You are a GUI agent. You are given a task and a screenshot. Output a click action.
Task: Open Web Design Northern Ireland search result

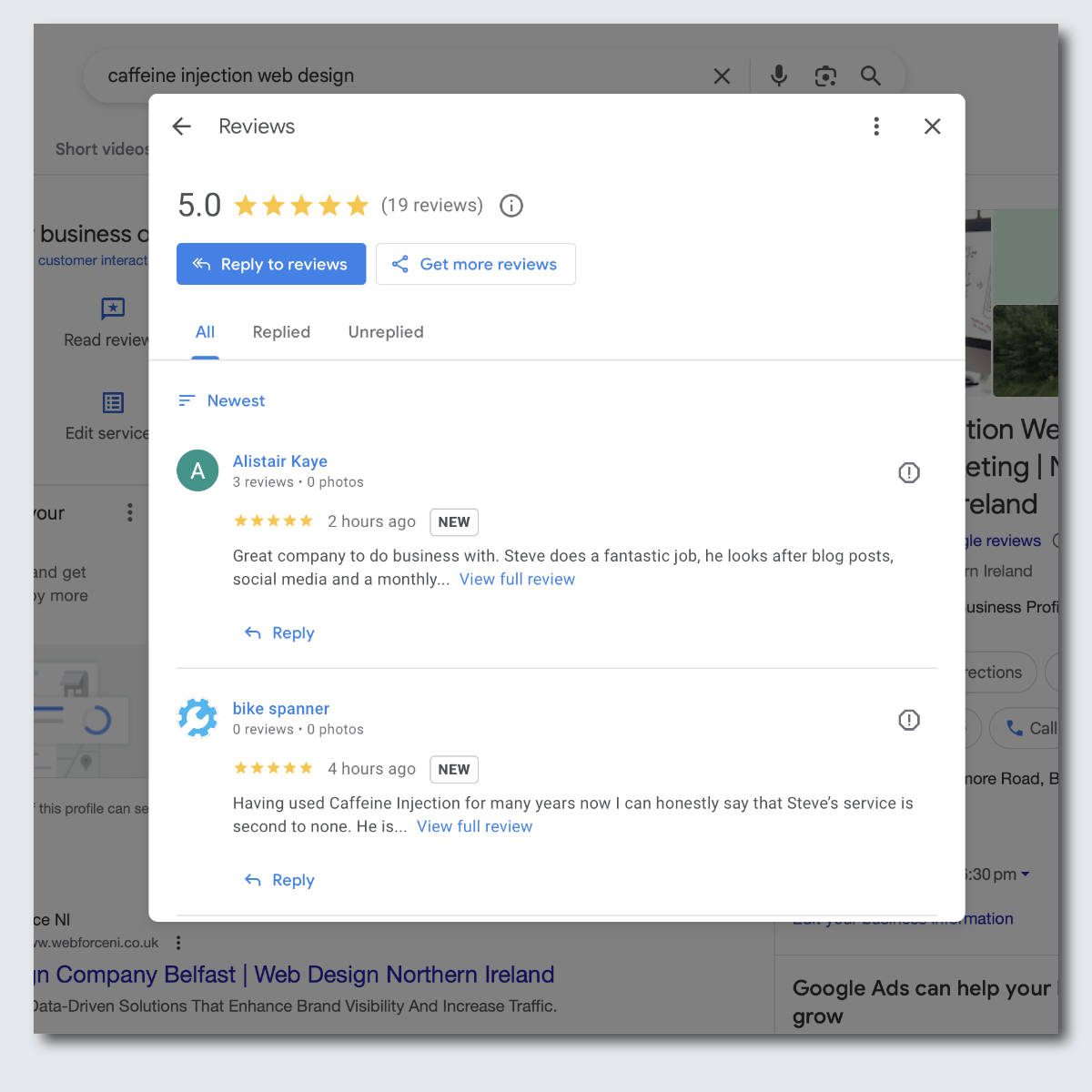(294, 975)
